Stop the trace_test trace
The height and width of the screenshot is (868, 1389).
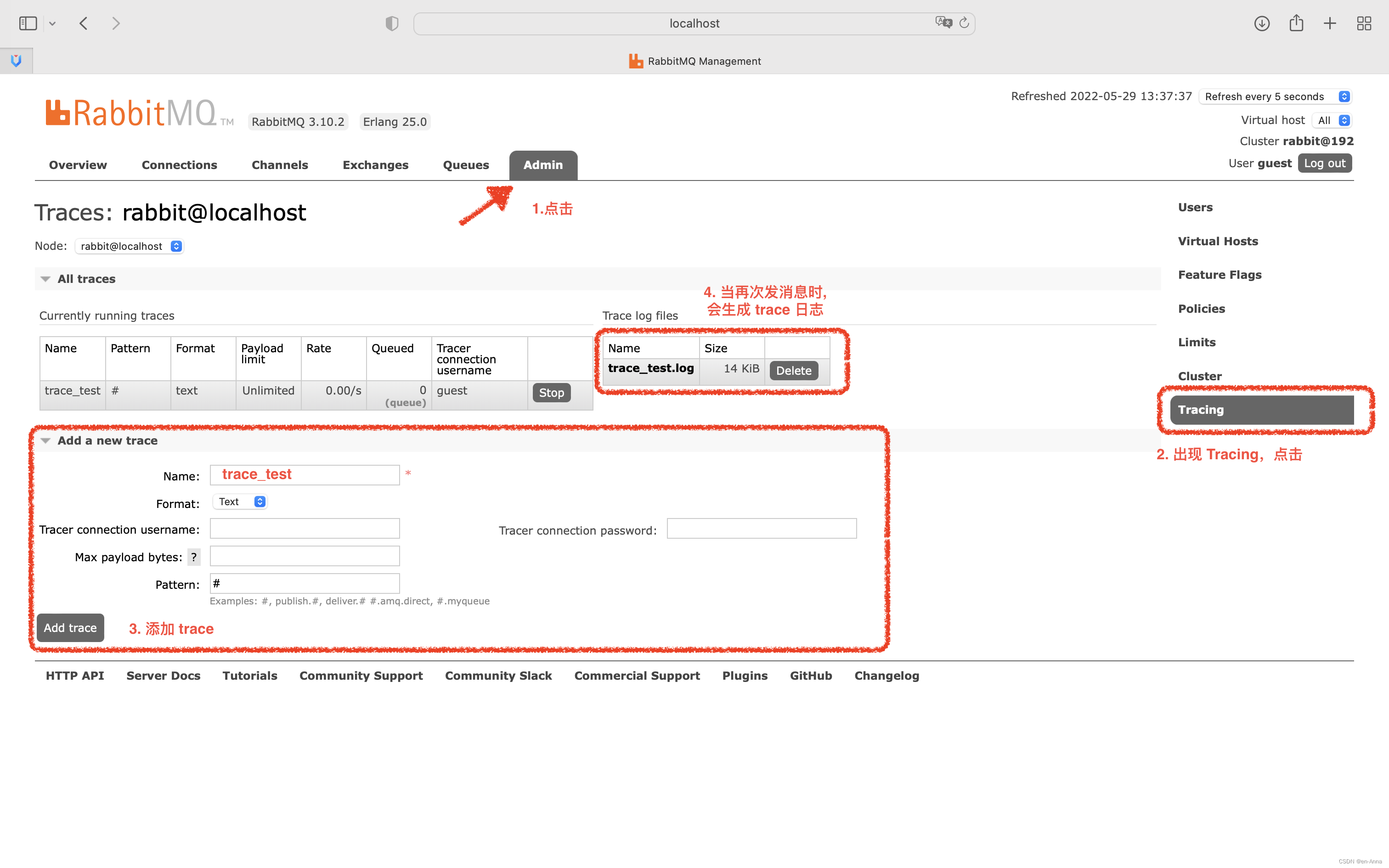[x=552, y=393]
